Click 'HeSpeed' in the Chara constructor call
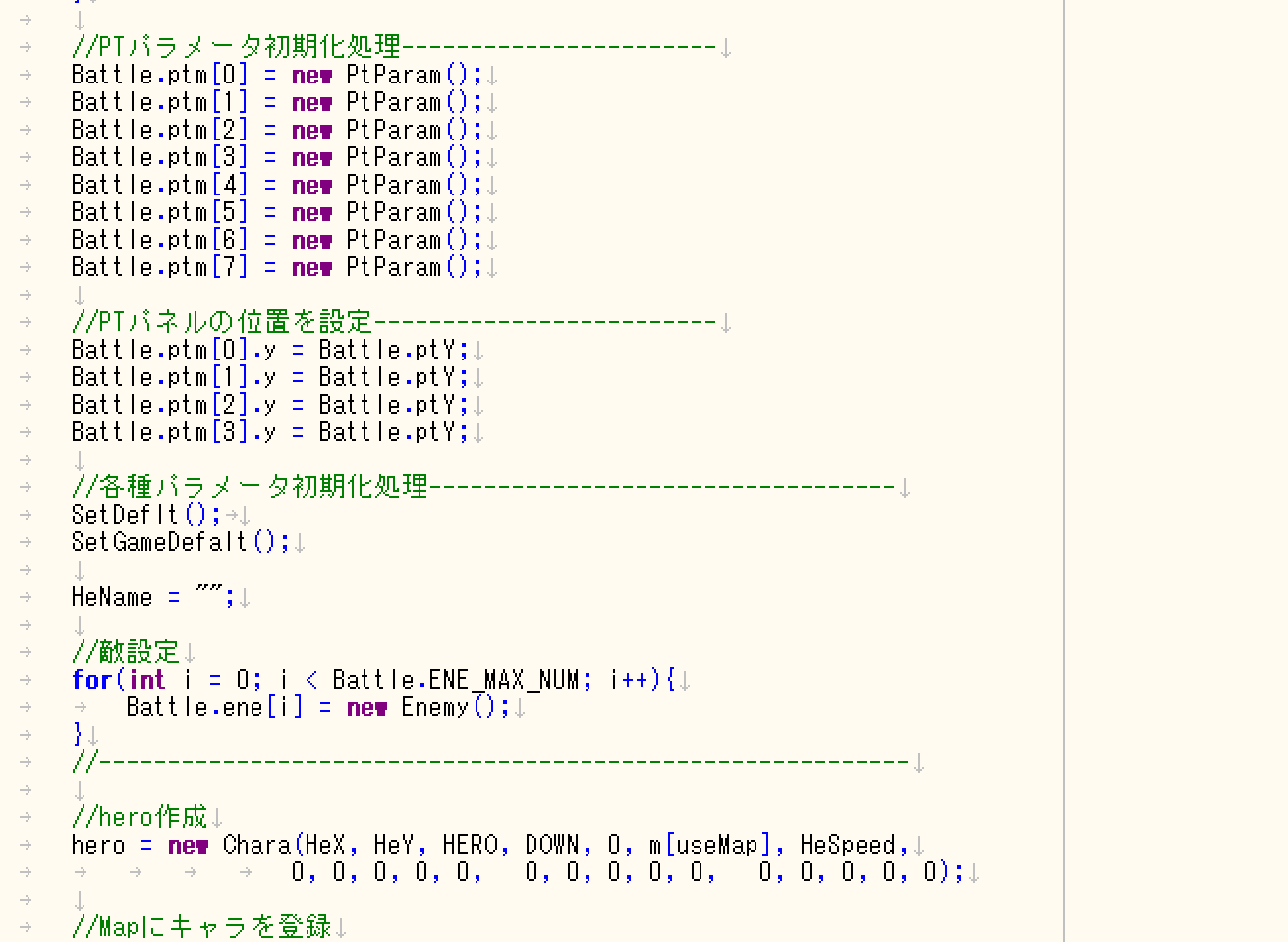 point(848,845)
